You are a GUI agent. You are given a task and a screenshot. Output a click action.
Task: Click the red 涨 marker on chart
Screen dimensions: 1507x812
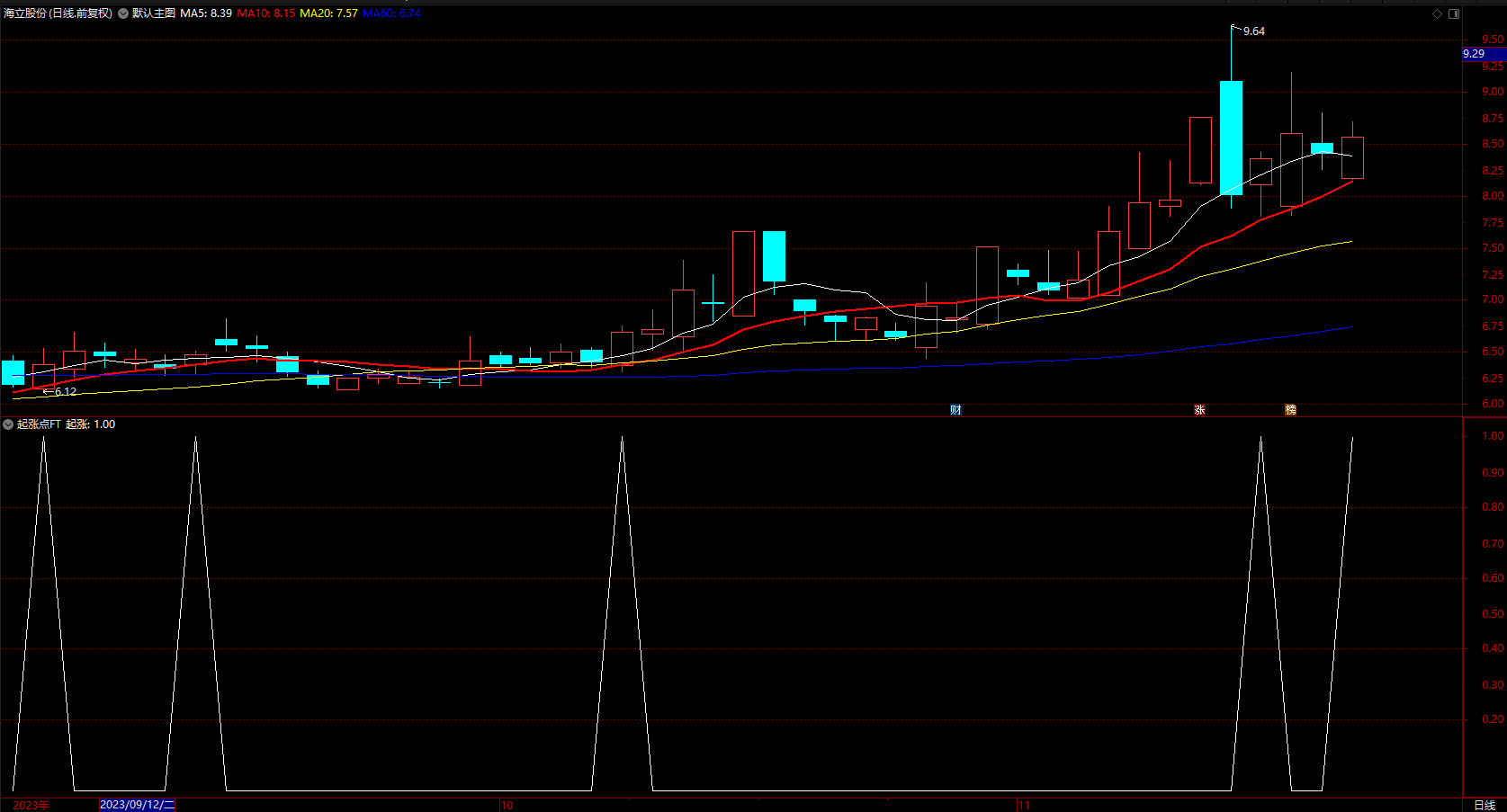1199,410
